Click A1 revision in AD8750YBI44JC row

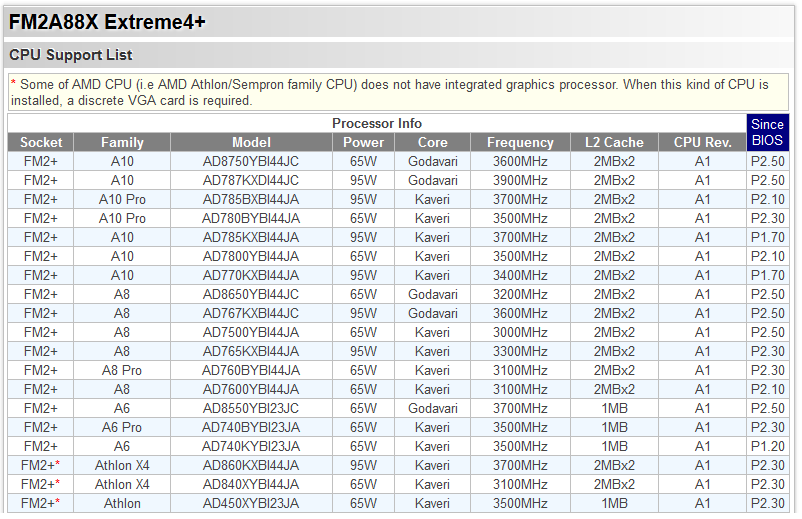[702, 162]
